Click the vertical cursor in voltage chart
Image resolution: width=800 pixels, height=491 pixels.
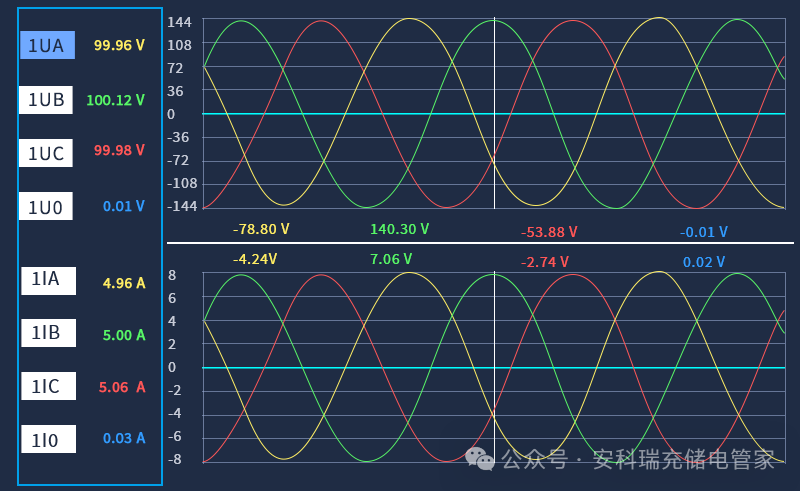(x=494, y=113)
